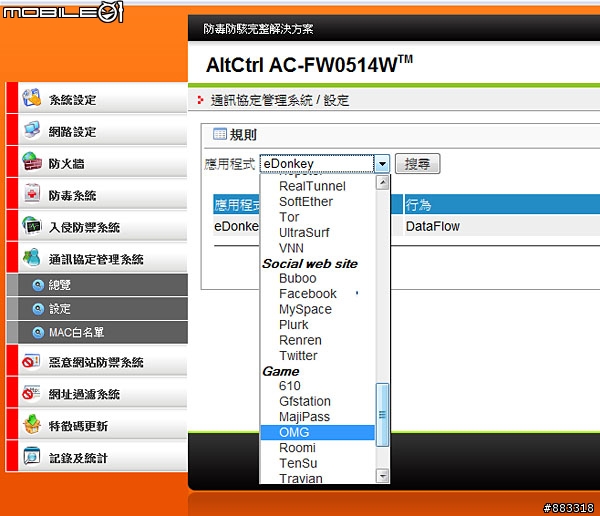The height and width of the screenshot is (516, 600).
Task: Click the dropdown list scroll-up arrow
Action: 382,183
